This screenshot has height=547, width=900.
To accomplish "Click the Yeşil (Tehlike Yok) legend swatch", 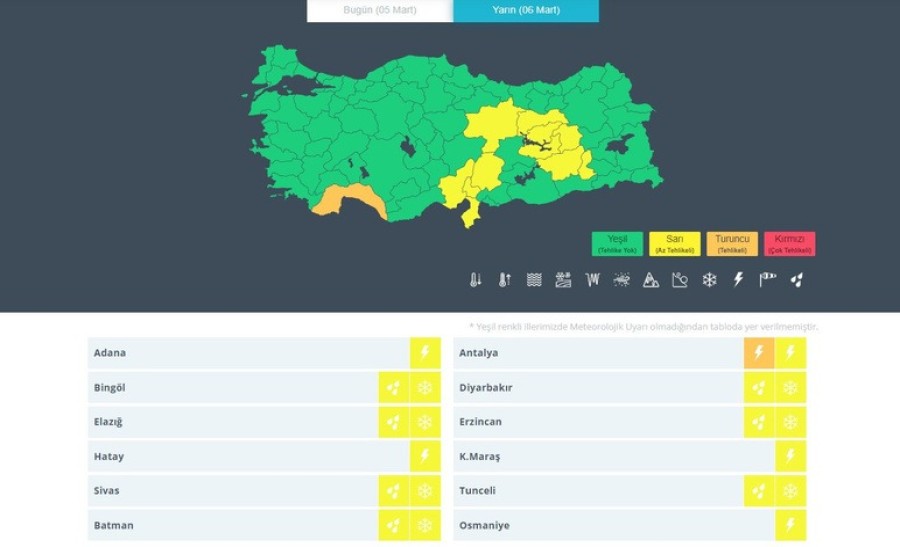I will (x=617, y=244).
